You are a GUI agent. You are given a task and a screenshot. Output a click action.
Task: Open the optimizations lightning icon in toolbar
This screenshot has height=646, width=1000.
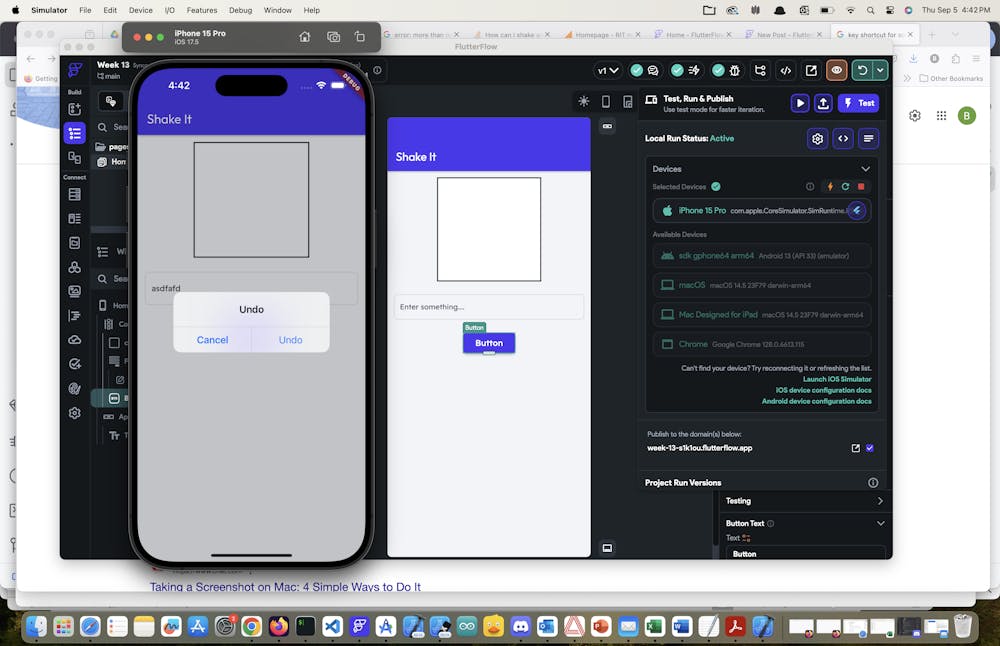pos(694,70)
